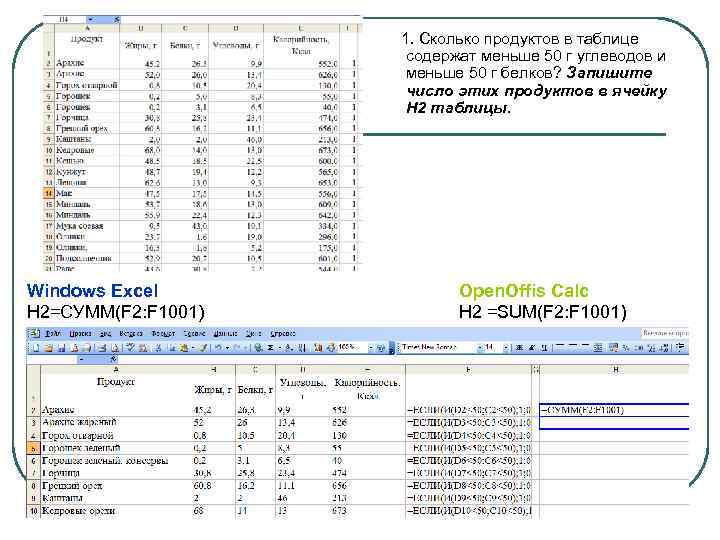Toggle Italic formatting button
Screen dimensions: 720x540
tap(531, 348)
